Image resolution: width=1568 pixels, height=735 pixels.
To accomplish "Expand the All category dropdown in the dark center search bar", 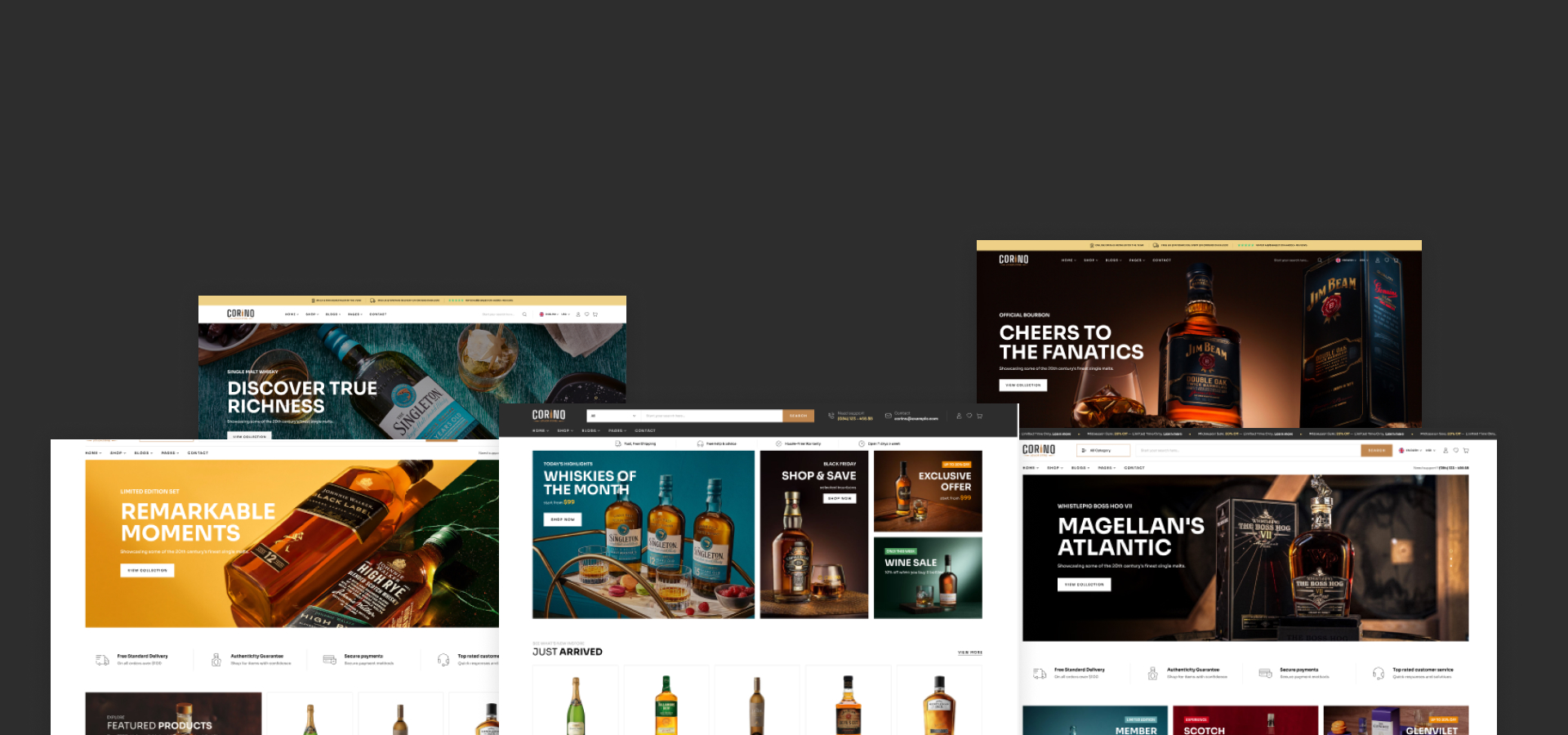I will tap(612, 416).
